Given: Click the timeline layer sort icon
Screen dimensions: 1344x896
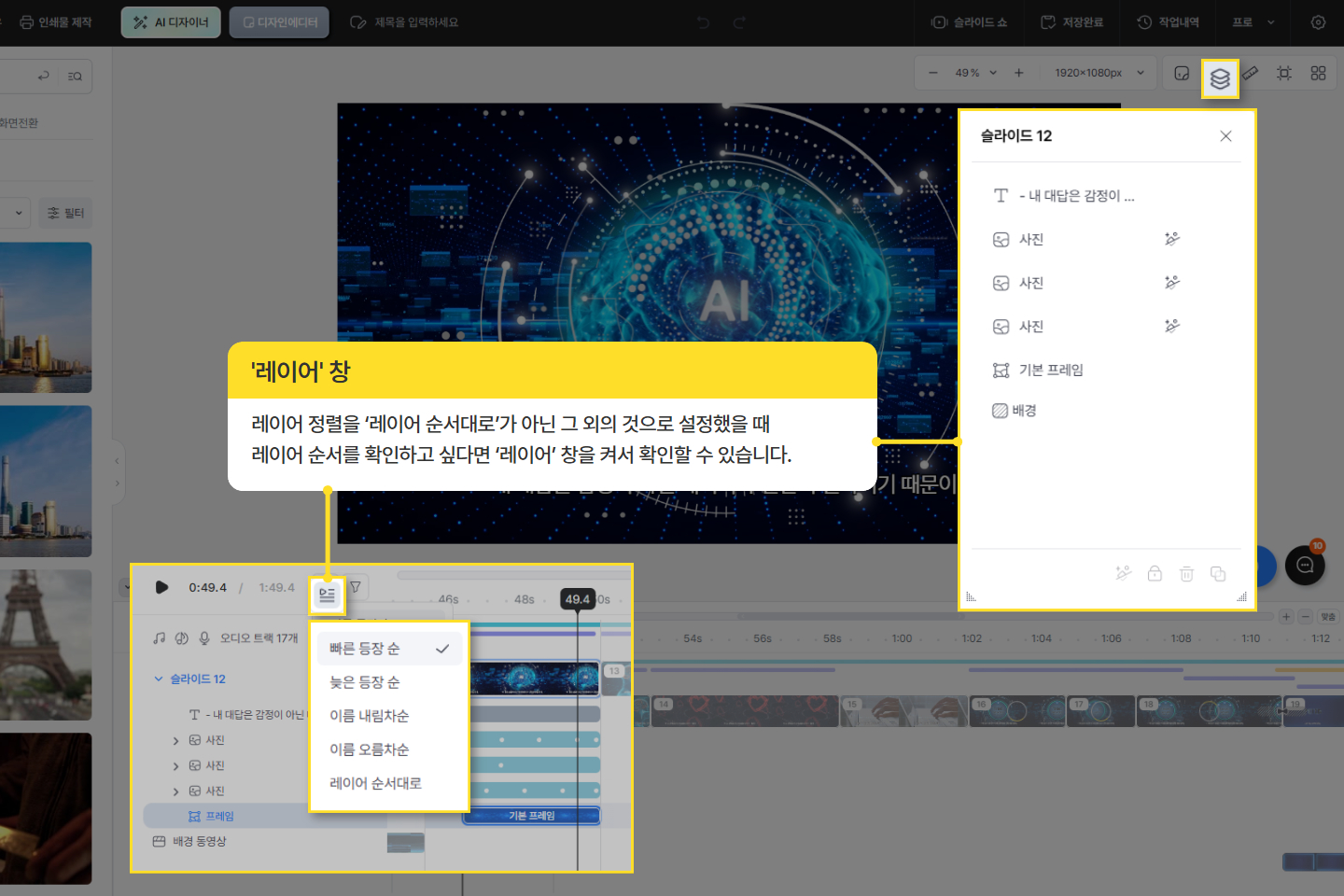Looking at the screenshot, I should click(327, 595).
